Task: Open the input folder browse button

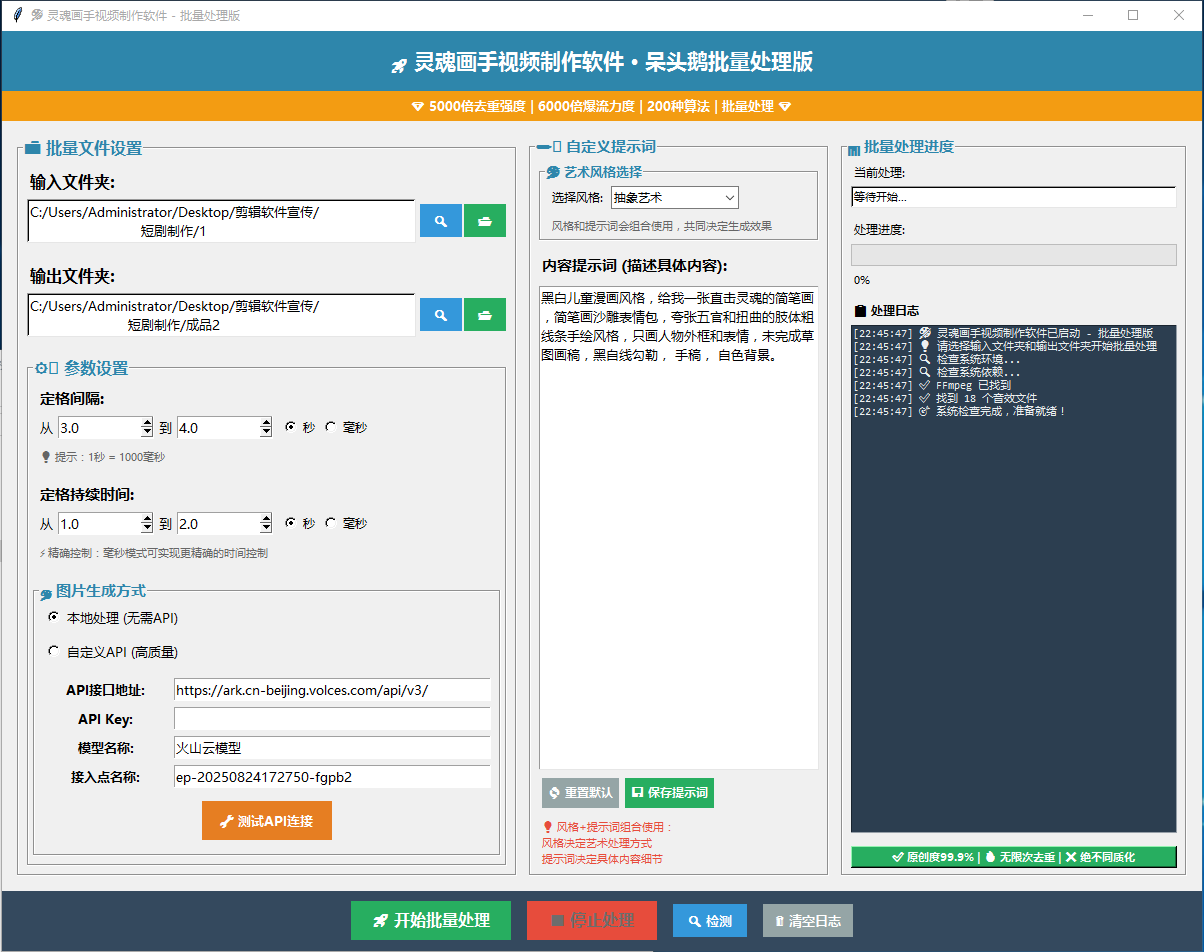Action: pyautogui.click(x=485, y=221)
